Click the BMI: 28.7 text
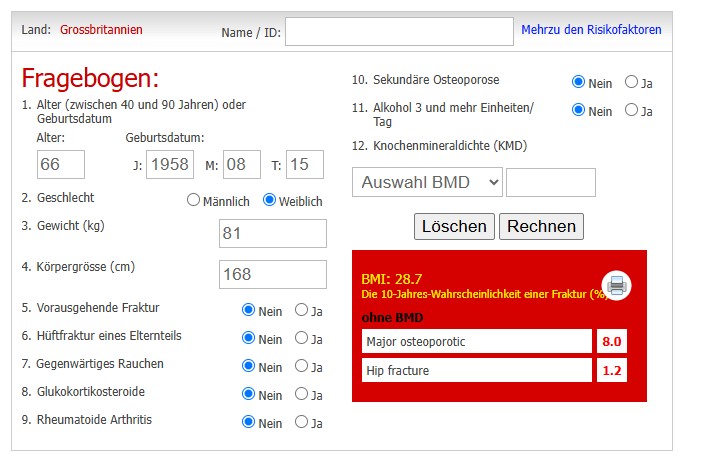Image resolution: width=708 pixels, height=464 pixels. (391, 279)
